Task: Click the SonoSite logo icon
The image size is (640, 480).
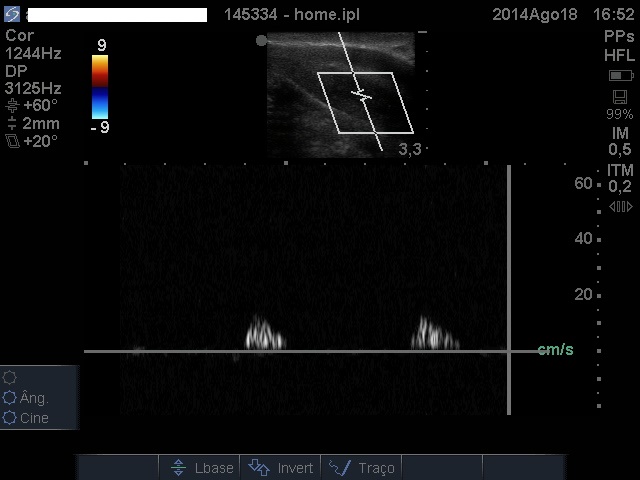Action: click(11, 15)
